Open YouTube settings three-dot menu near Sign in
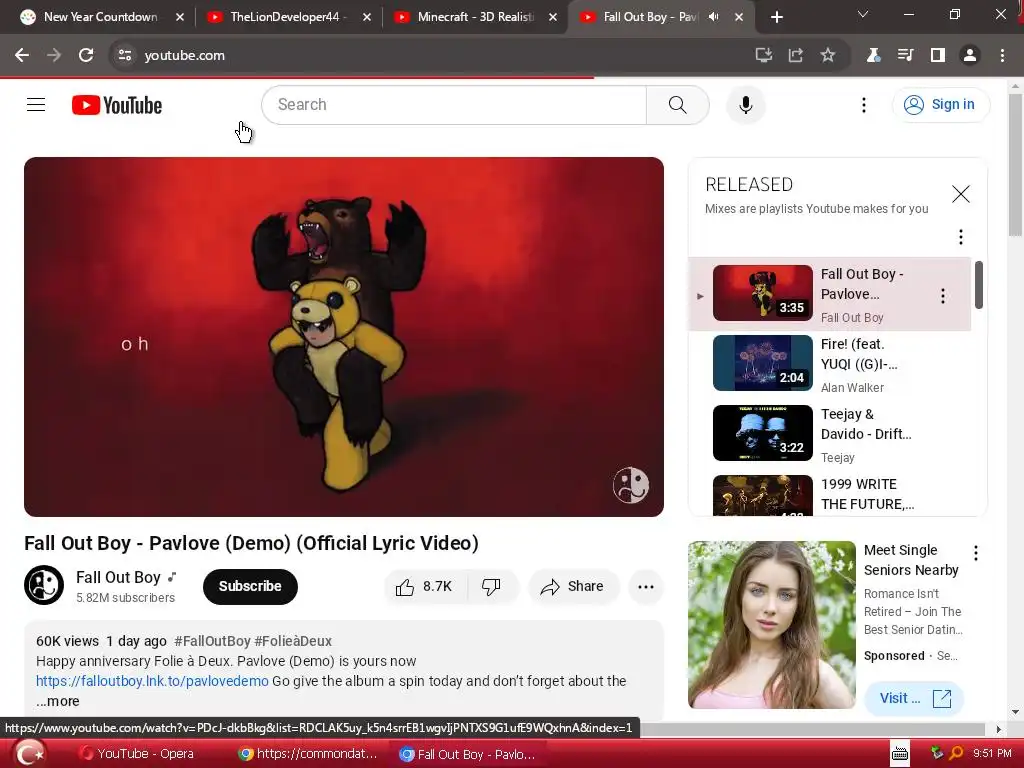1024x768 pixels. 863,105
